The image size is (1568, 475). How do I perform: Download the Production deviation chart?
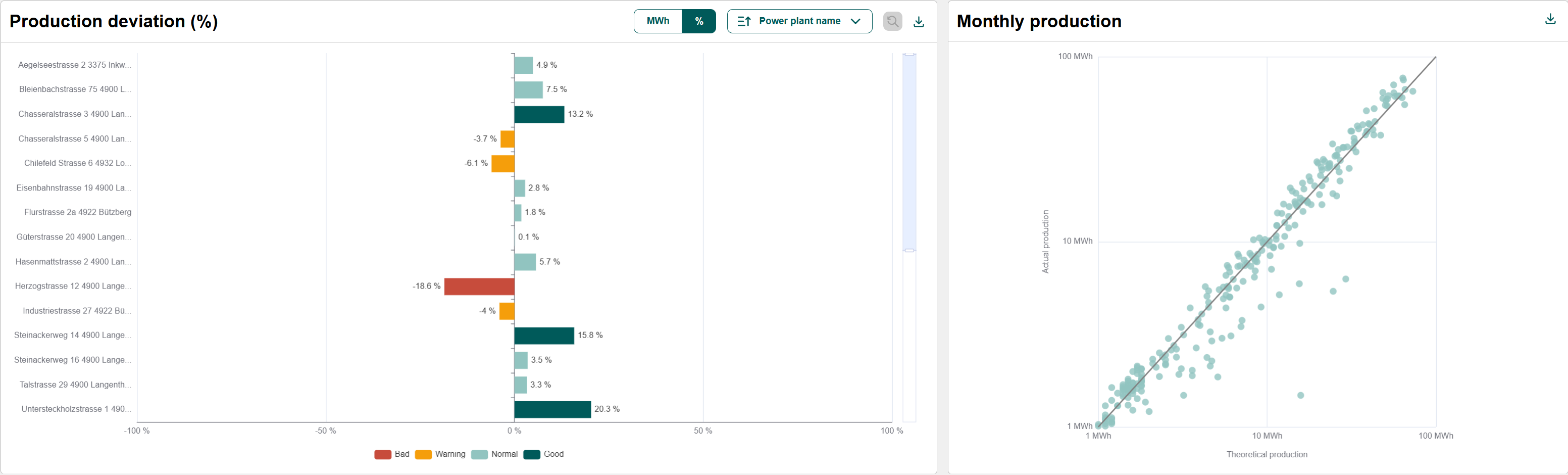[x=919, y=22]
